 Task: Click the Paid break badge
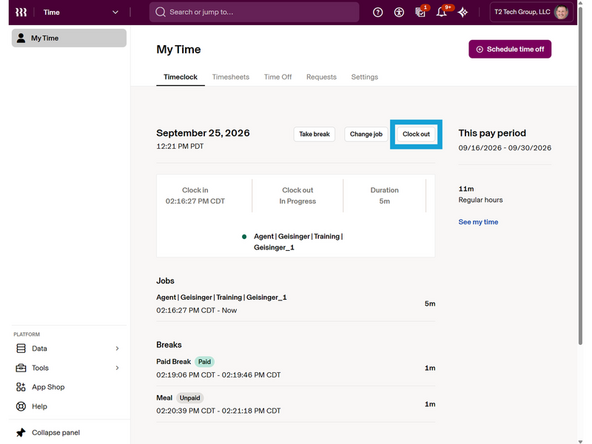coord(205,362)
